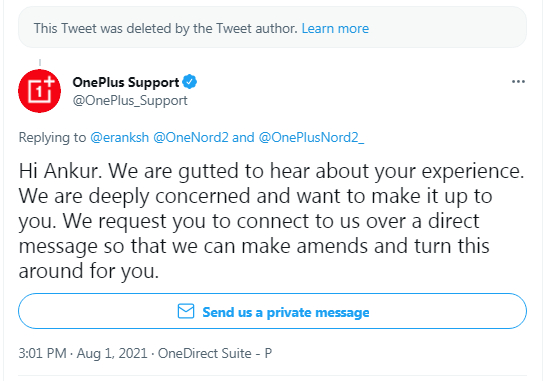Click the 3:01 PM timestamp
This screenshot has height=381, width=555.
(x=42, y=353)
